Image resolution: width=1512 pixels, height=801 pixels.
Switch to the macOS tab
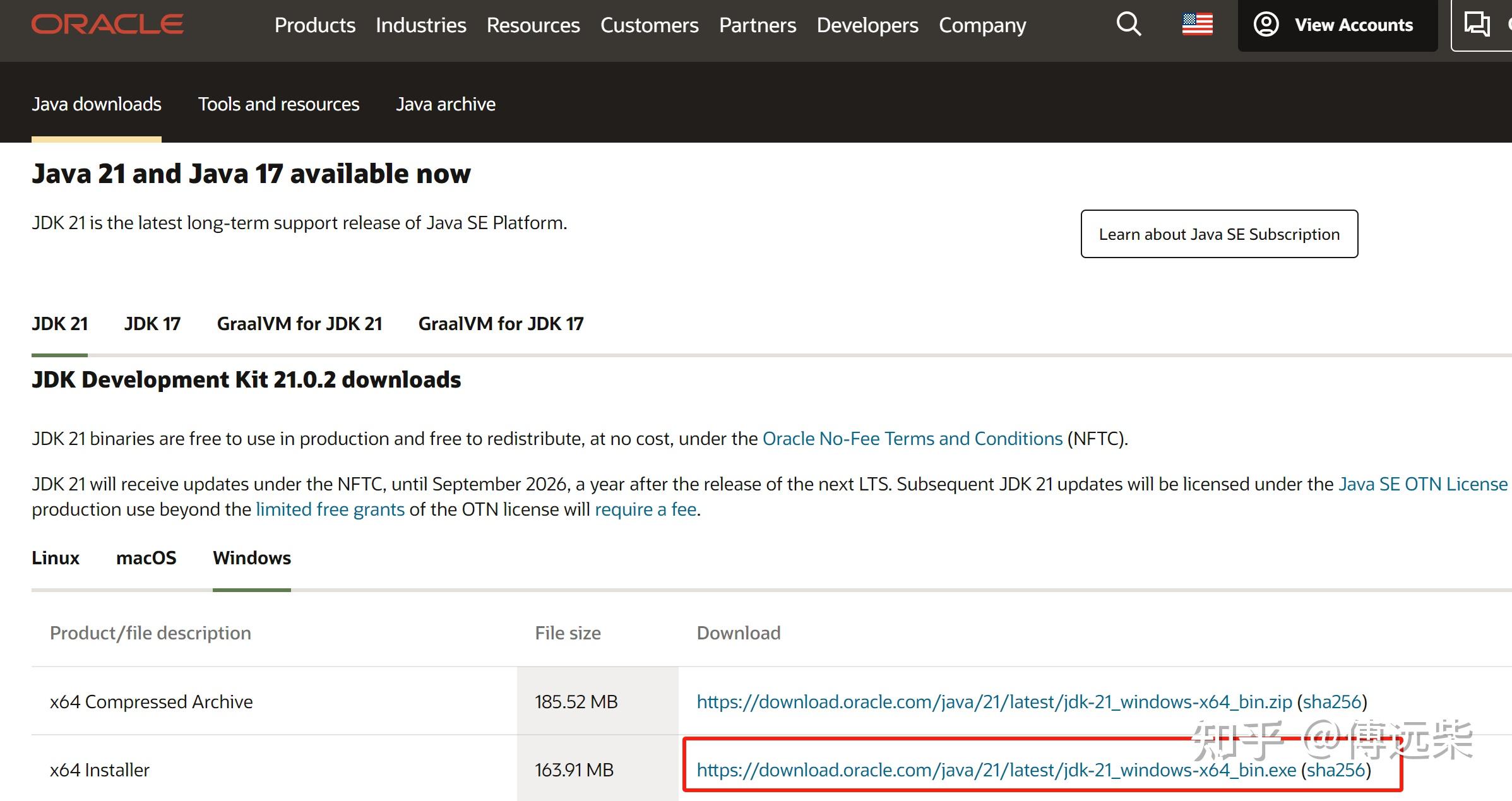146,558
